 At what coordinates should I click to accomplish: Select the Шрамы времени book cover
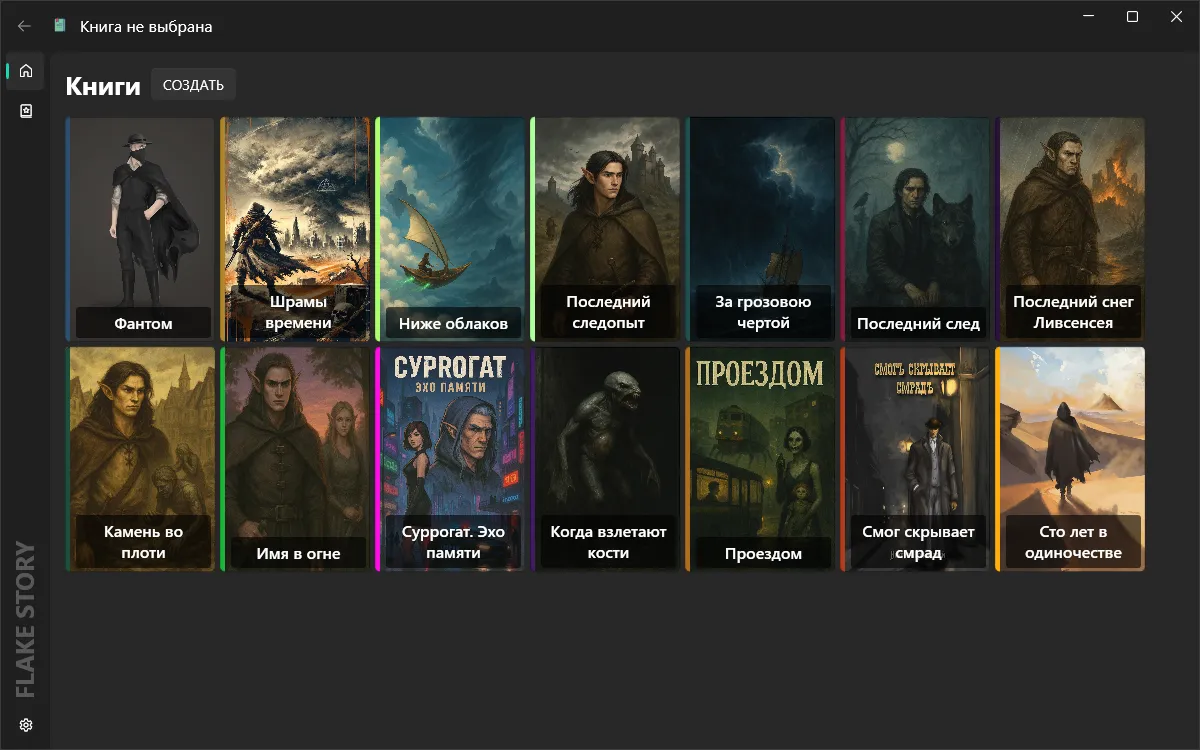296,228
